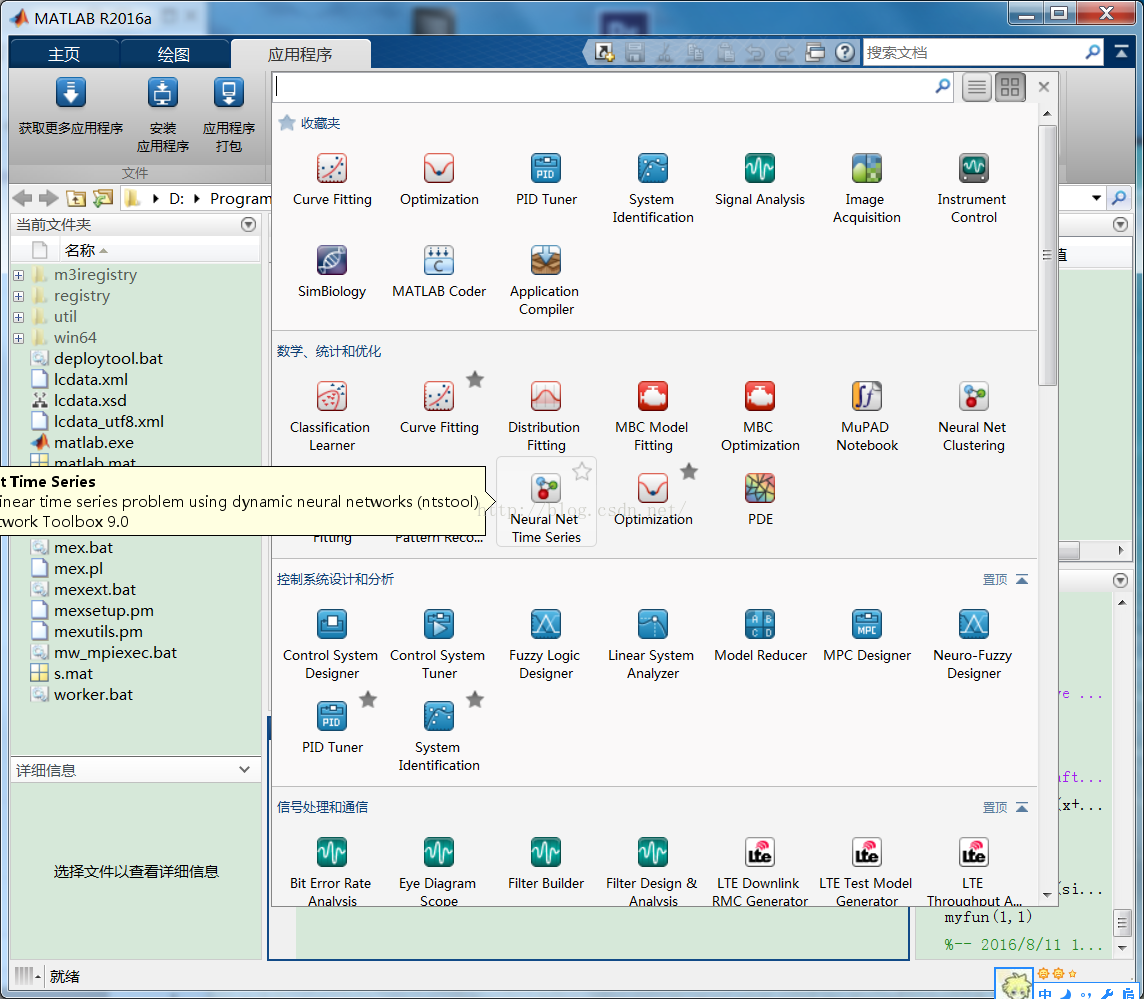Switch app gallery to list view
The width and height of the screenshot is (1144, 999).
976,88
